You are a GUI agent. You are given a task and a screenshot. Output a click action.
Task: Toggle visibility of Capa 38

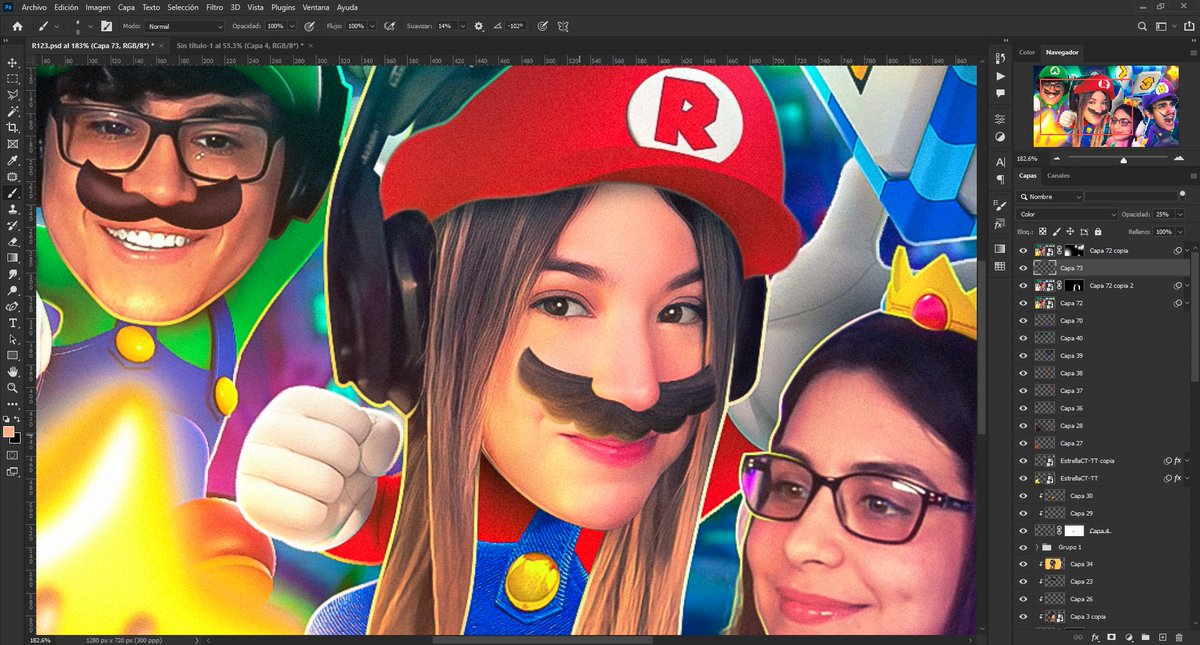(1023, 373)
